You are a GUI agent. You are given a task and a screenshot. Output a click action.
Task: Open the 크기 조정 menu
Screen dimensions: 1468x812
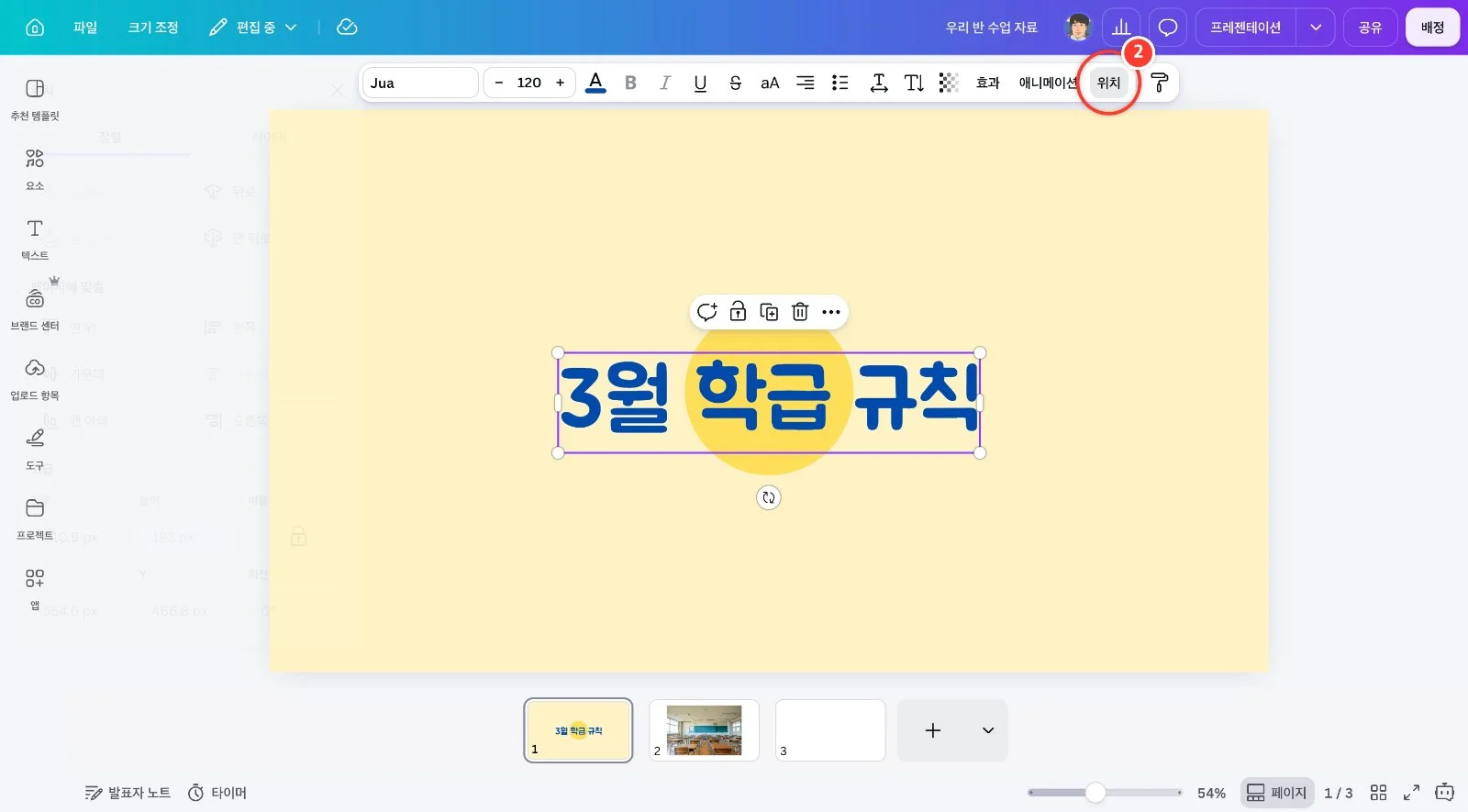pos(153,28)
